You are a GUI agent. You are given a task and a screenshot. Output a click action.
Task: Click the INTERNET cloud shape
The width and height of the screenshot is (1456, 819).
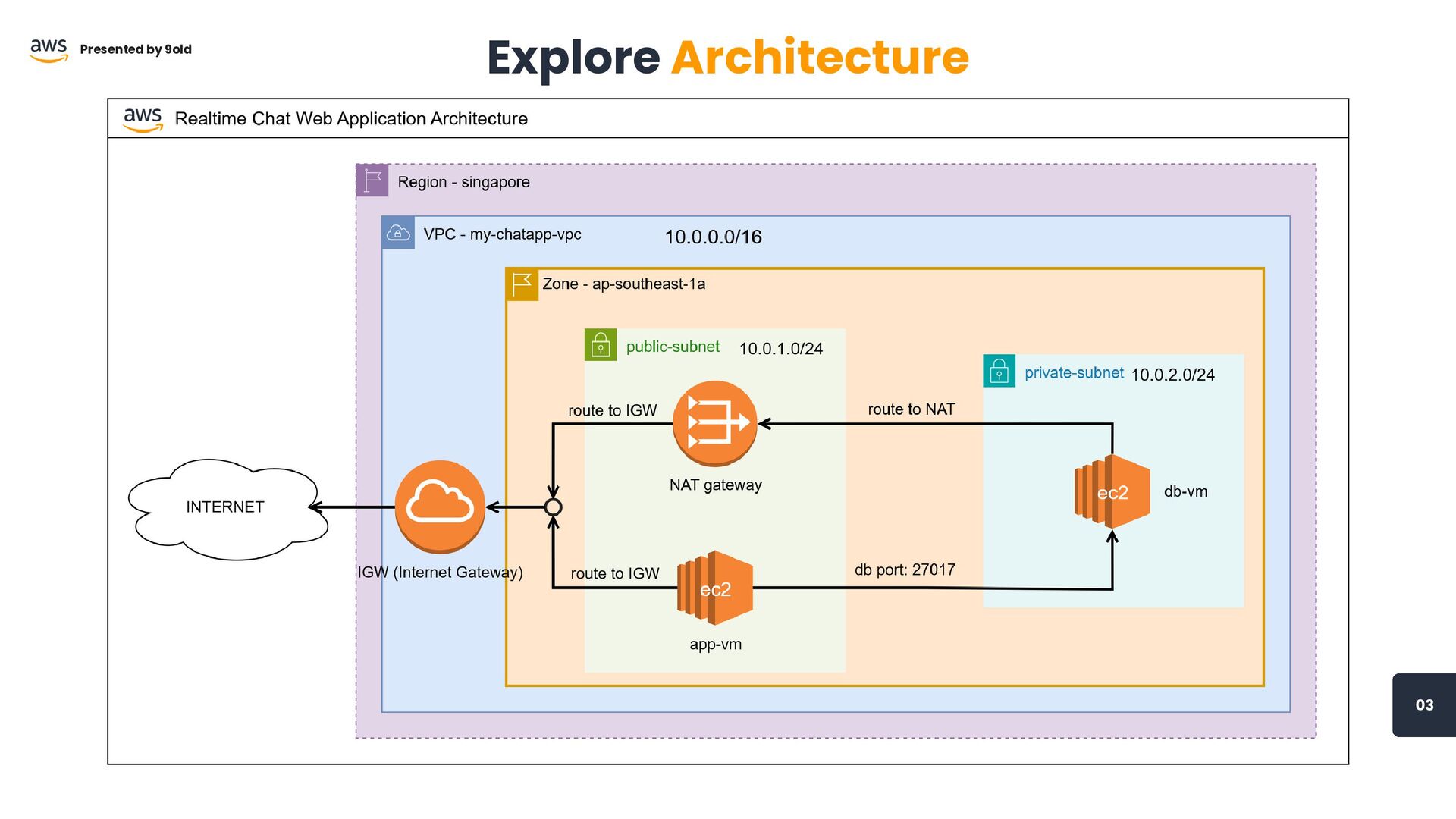point(225,507)
